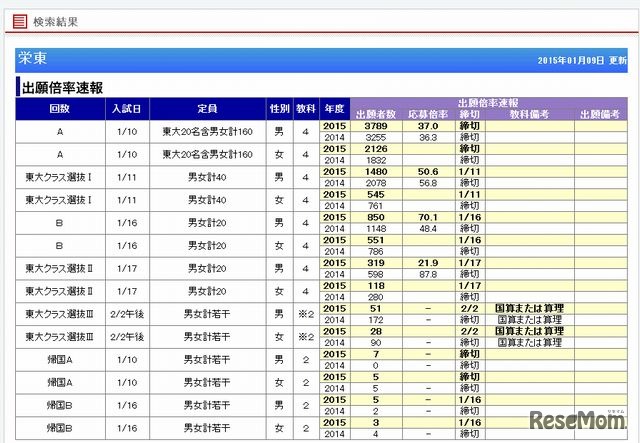Click the 入試日 column header
640x443 pixels.
pos(127,109)
